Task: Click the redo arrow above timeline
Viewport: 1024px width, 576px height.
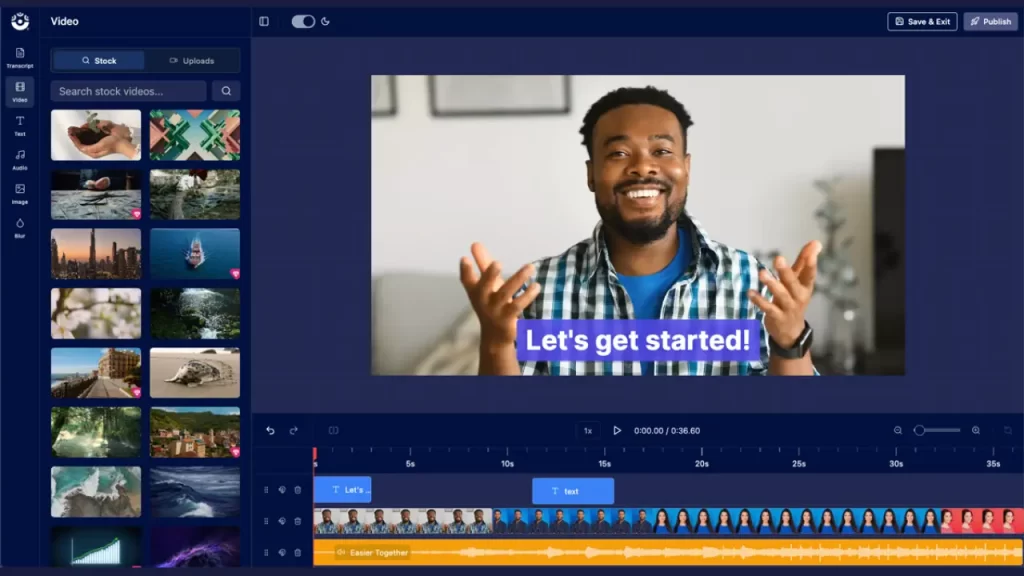Action: click(294, 431)
